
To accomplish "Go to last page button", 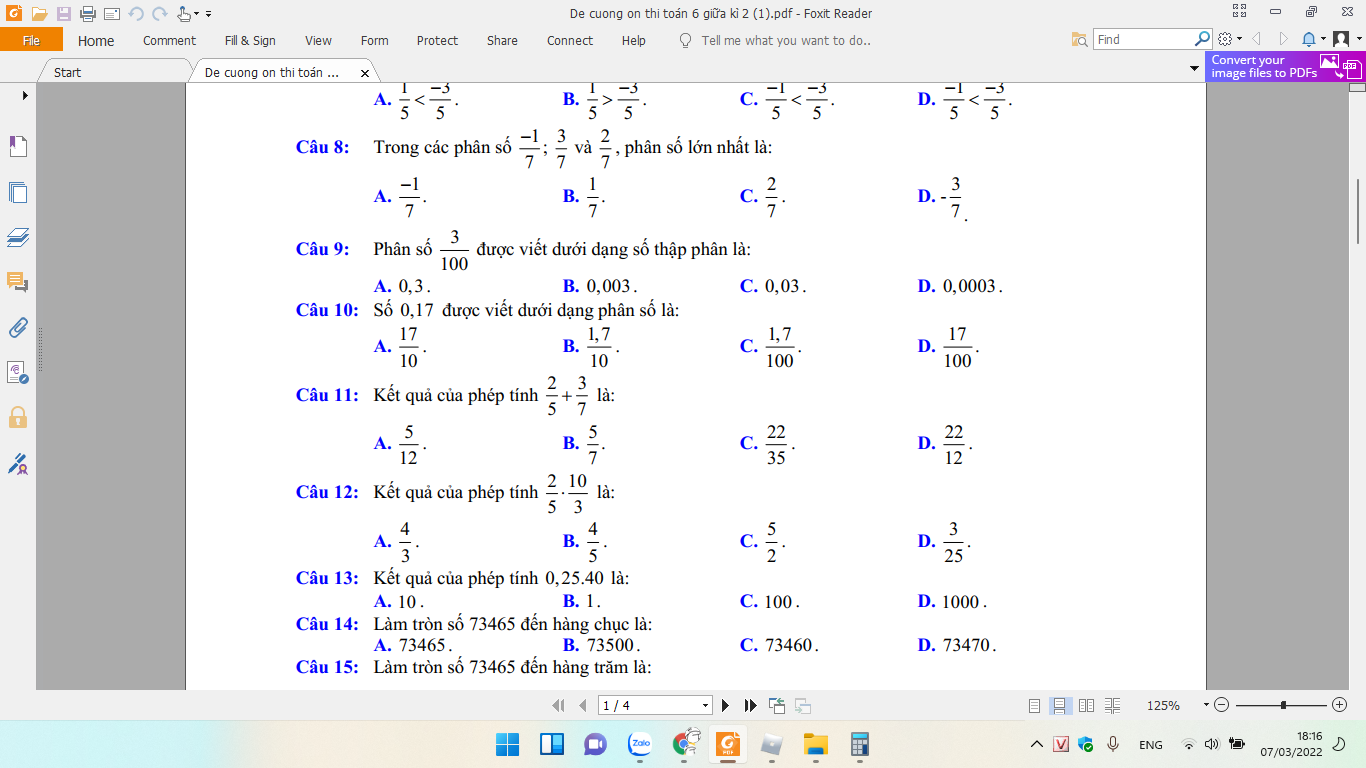I will (x=750, y=705).
